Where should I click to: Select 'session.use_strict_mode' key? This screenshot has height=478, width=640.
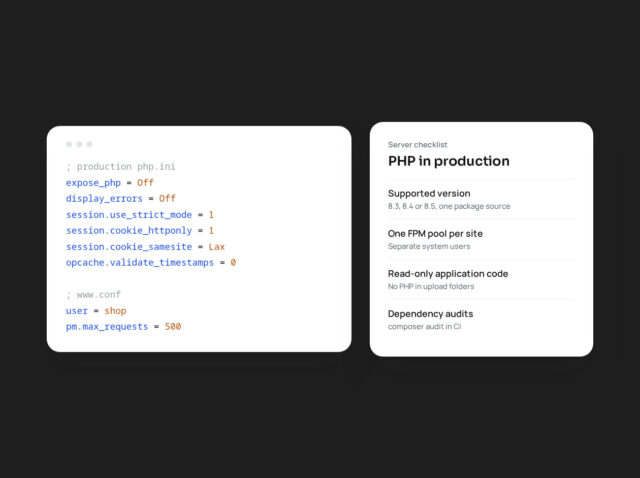click(129, 215)
